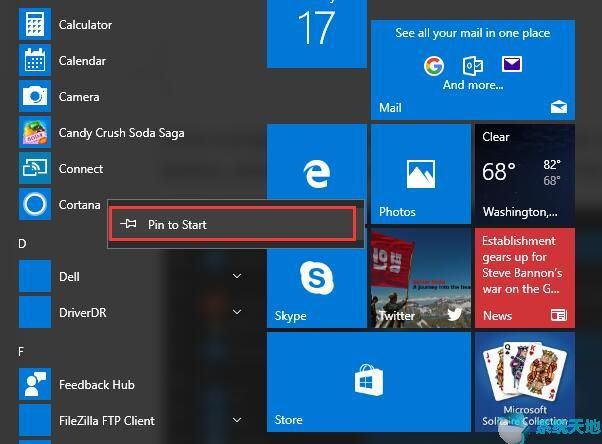Open the Photos tile
Image resolution: width=602 pixels, height=444 pixels.
[x=421, y=174]
